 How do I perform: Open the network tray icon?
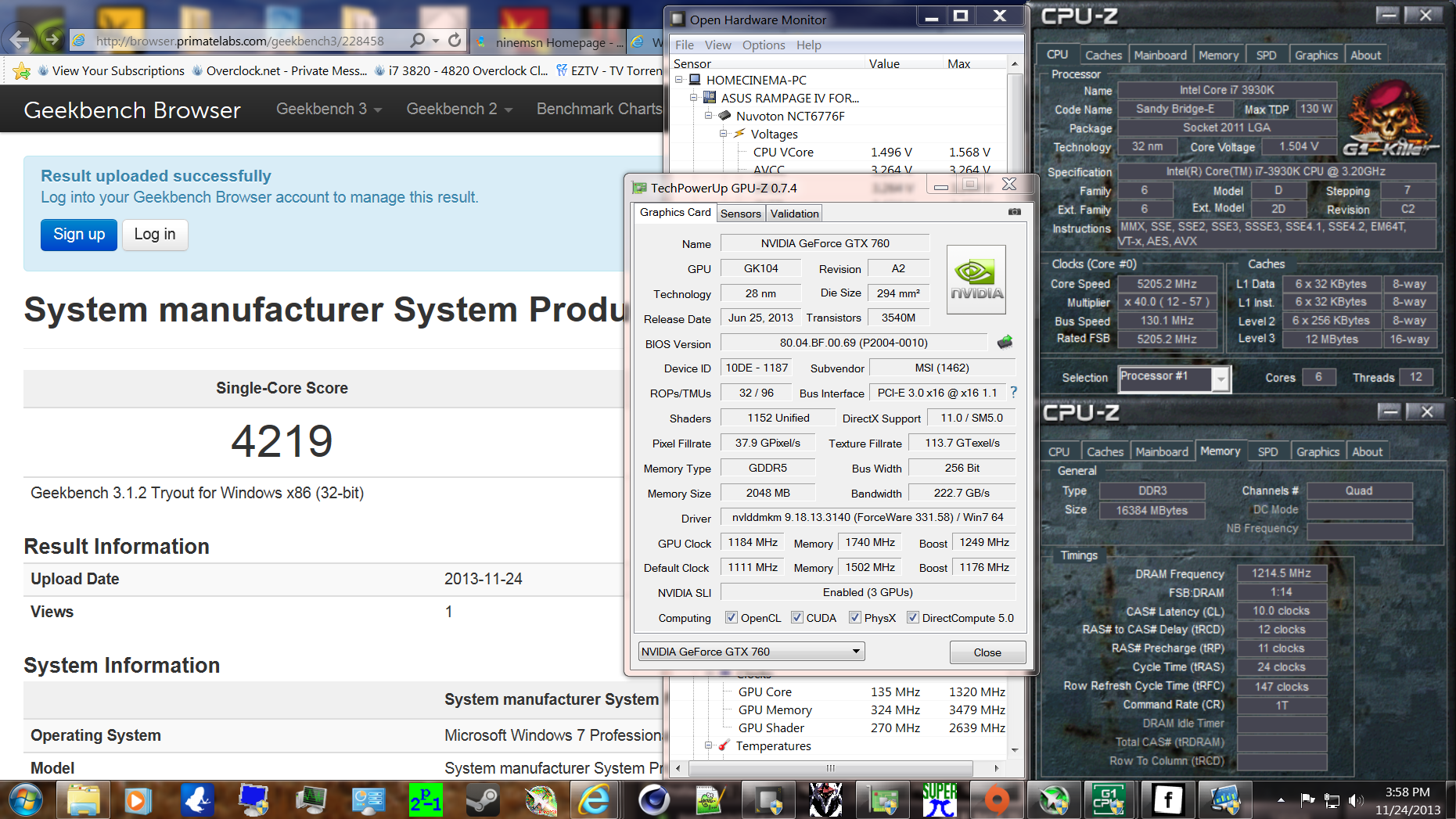click(x=1332, y=800)
